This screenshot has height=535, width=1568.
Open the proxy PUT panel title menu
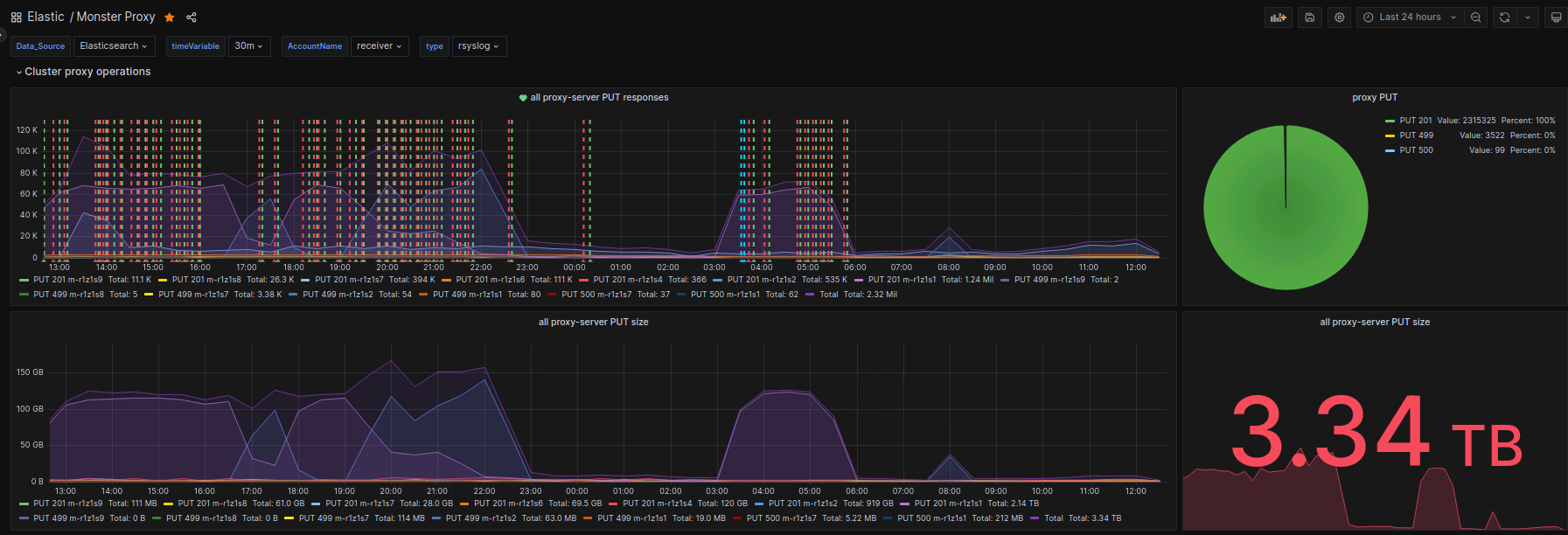pos(1375,98)
